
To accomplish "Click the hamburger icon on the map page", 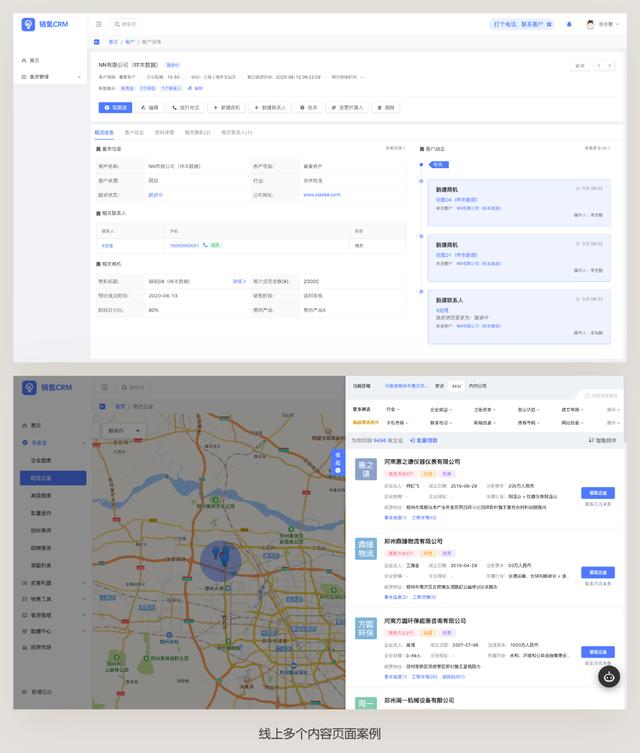I will pyautogui.click(x=105, y=387).
